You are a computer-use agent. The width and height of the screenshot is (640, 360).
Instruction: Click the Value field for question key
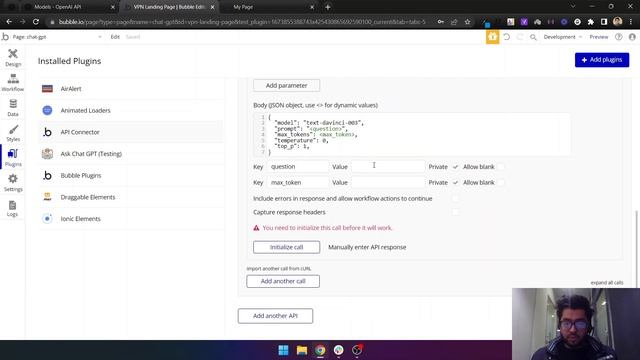pyautogui.click(x=389, y=167)
